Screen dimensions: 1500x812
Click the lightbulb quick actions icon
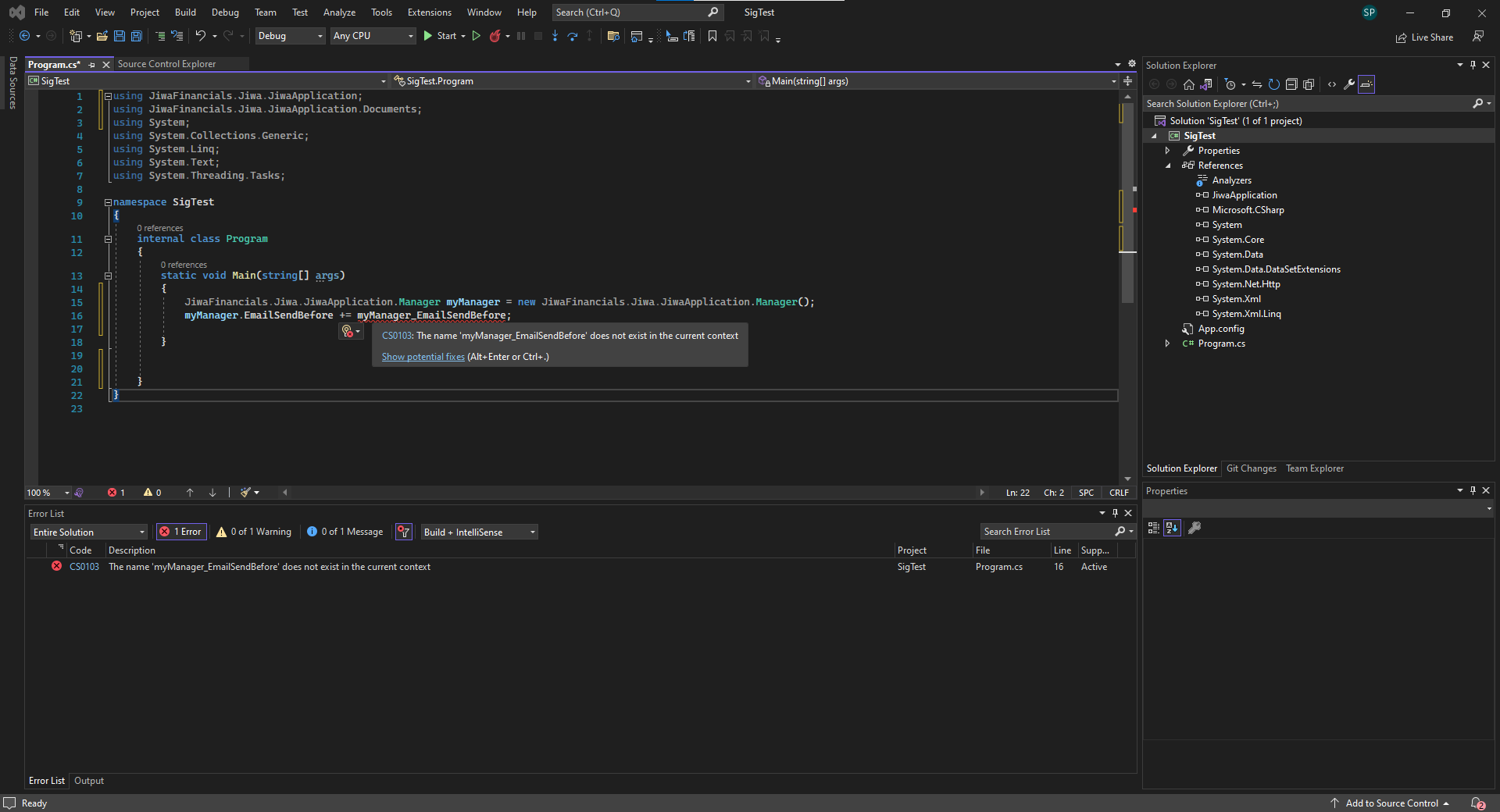(348, 332)
